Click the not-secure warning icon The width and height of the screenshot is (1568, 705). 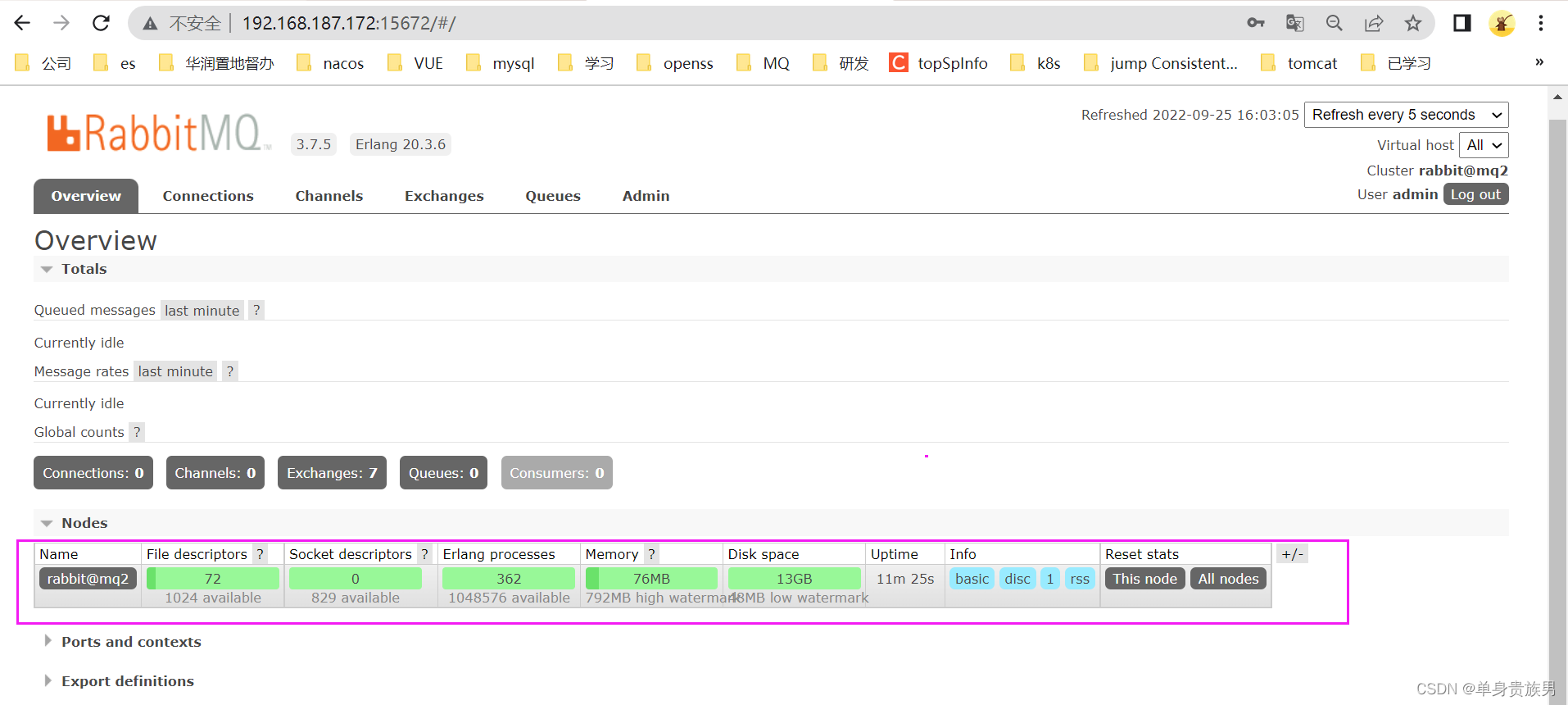tap(150, 24)
